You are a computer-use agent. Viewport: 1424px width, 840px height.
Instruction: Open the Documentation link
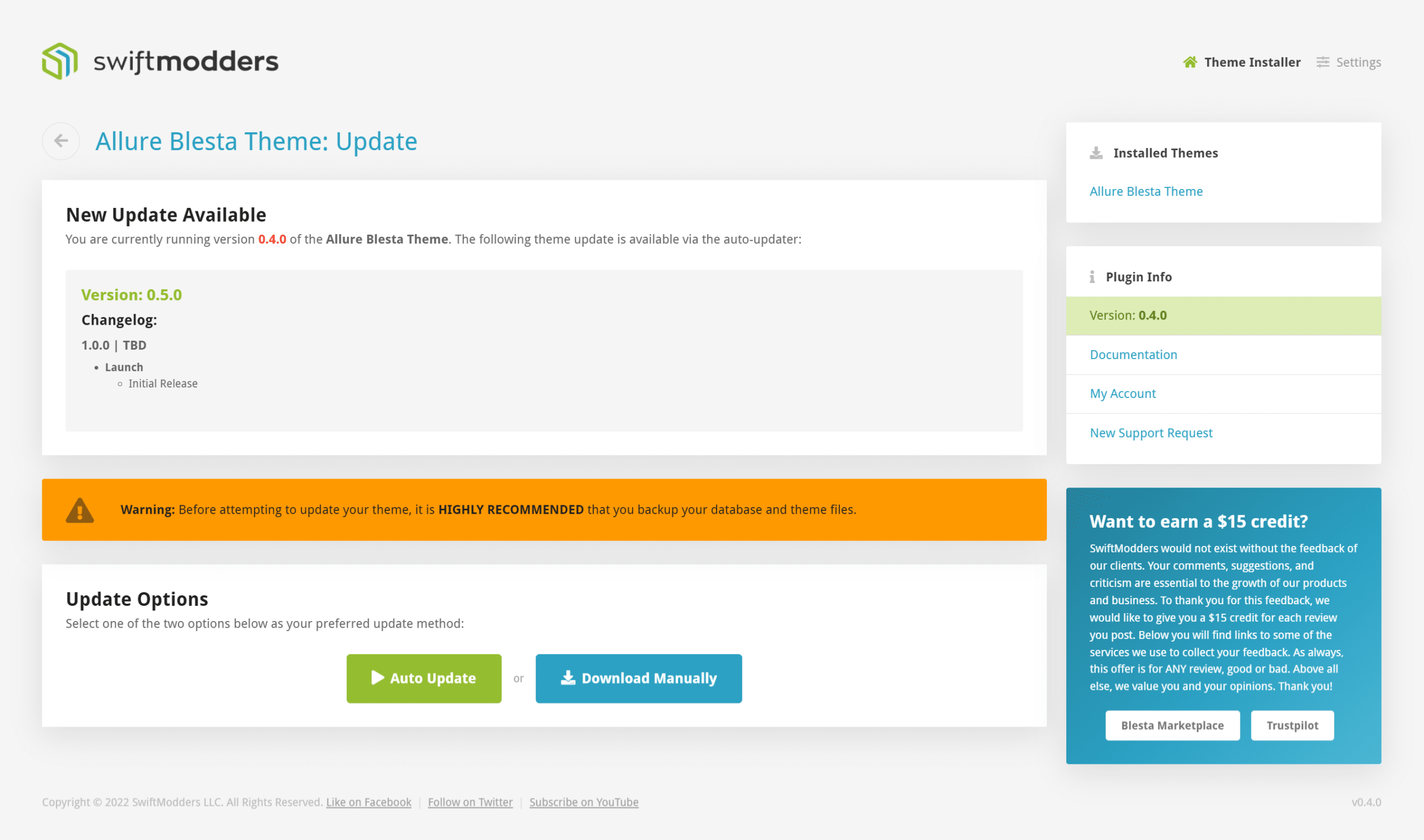(1133, 355)
